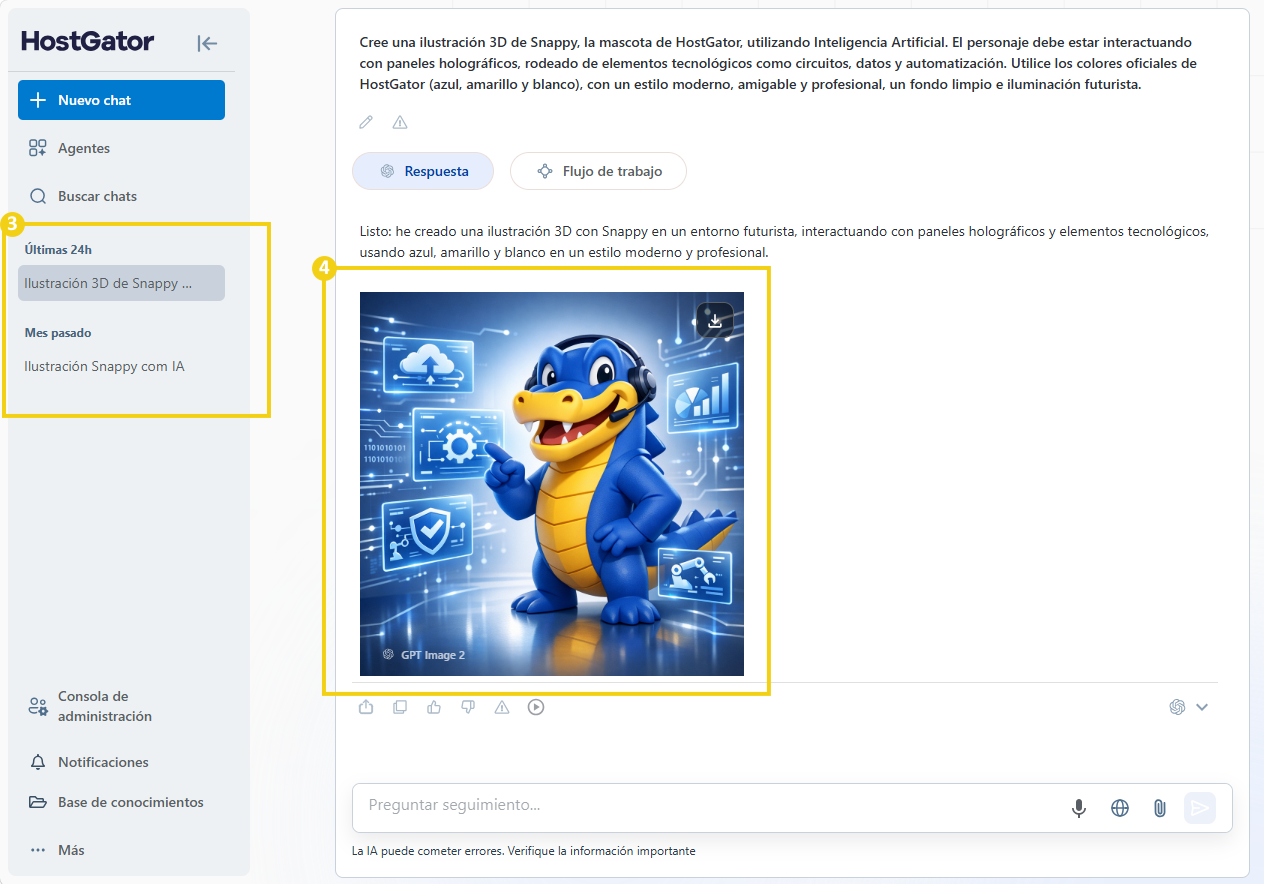Click the OpenAI model icon beside the chevron
The width and height of the screenshot is (1264, 884).
coord(1177,707)
